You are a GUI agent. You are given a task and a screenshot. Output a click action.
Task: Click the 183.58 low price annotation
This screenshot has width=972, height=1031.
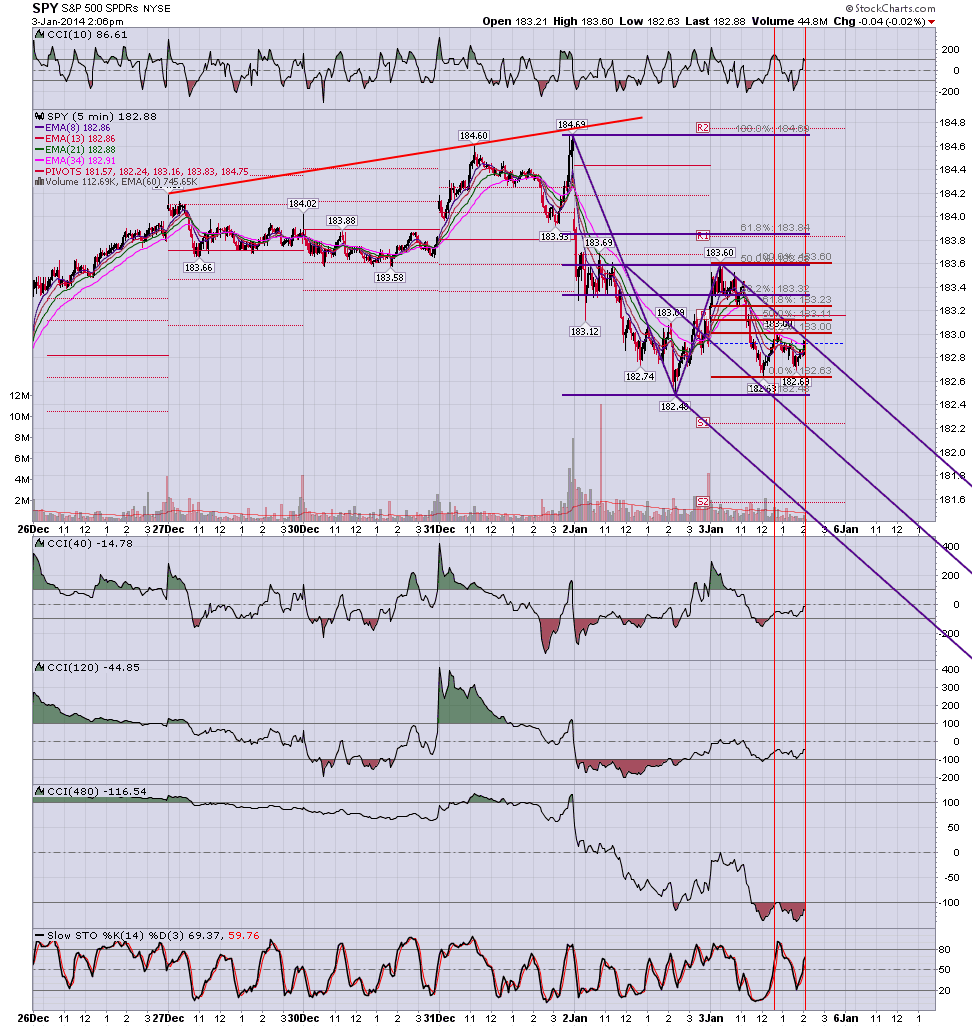tap(389, 277)
